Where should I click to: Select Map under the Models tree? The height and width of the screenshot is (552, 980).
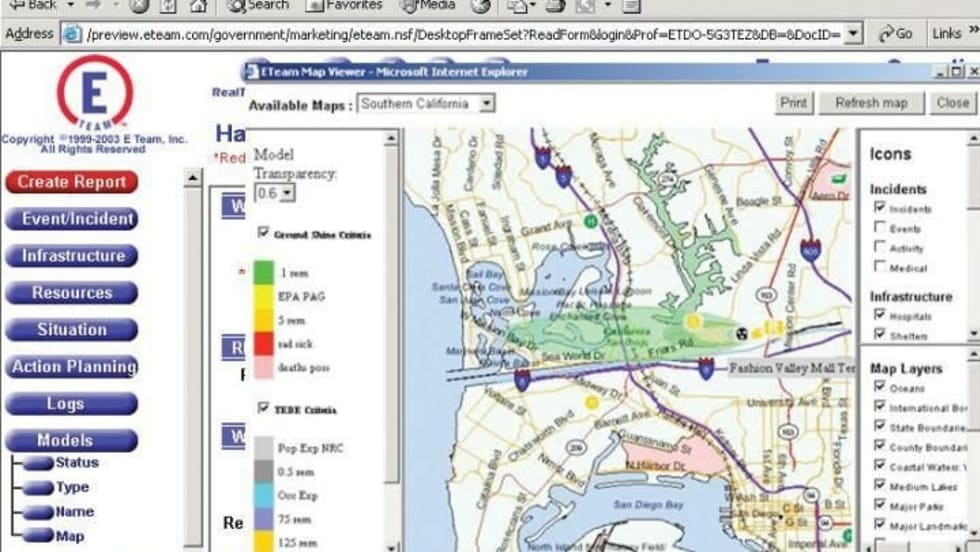coord(69,536)
